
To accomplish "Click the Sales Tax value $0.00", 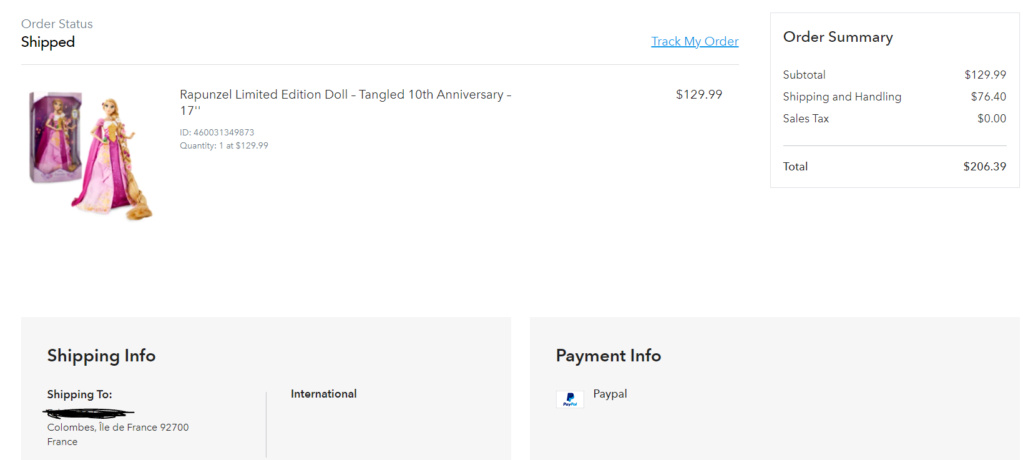I will pos(992,119).
